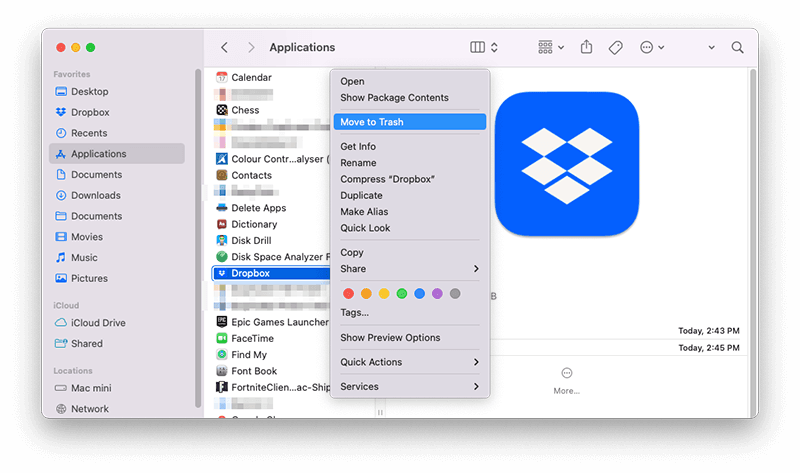This screenshot has height=473, width=800.
Task: Select Mac mini under Locations
Action: [x=91, y=388]
